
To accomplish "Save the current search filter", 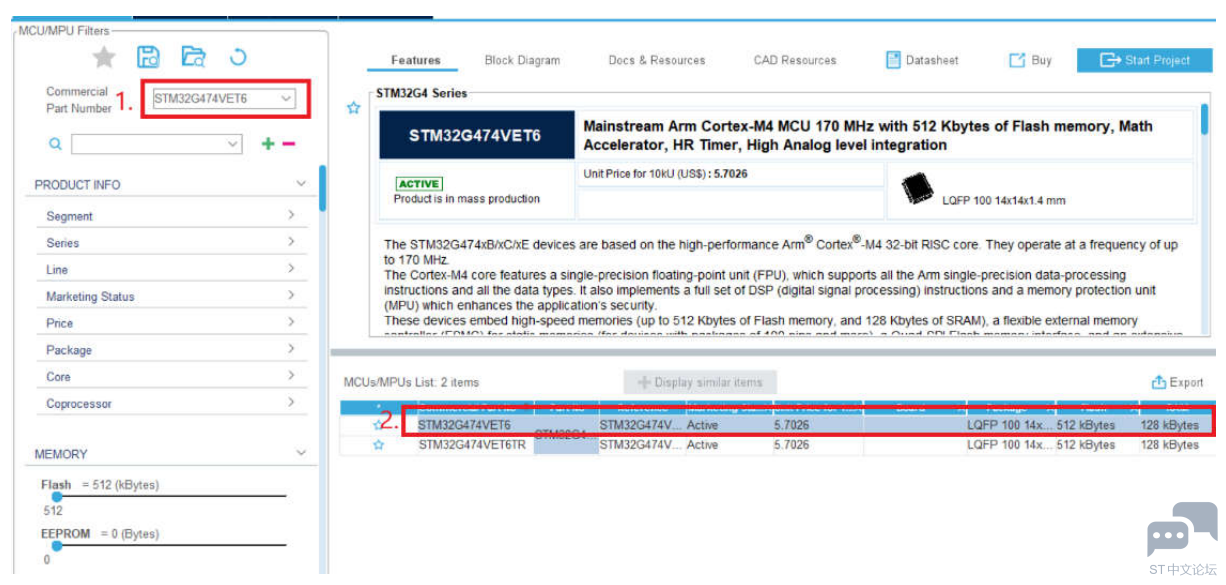I will (148, 57).
